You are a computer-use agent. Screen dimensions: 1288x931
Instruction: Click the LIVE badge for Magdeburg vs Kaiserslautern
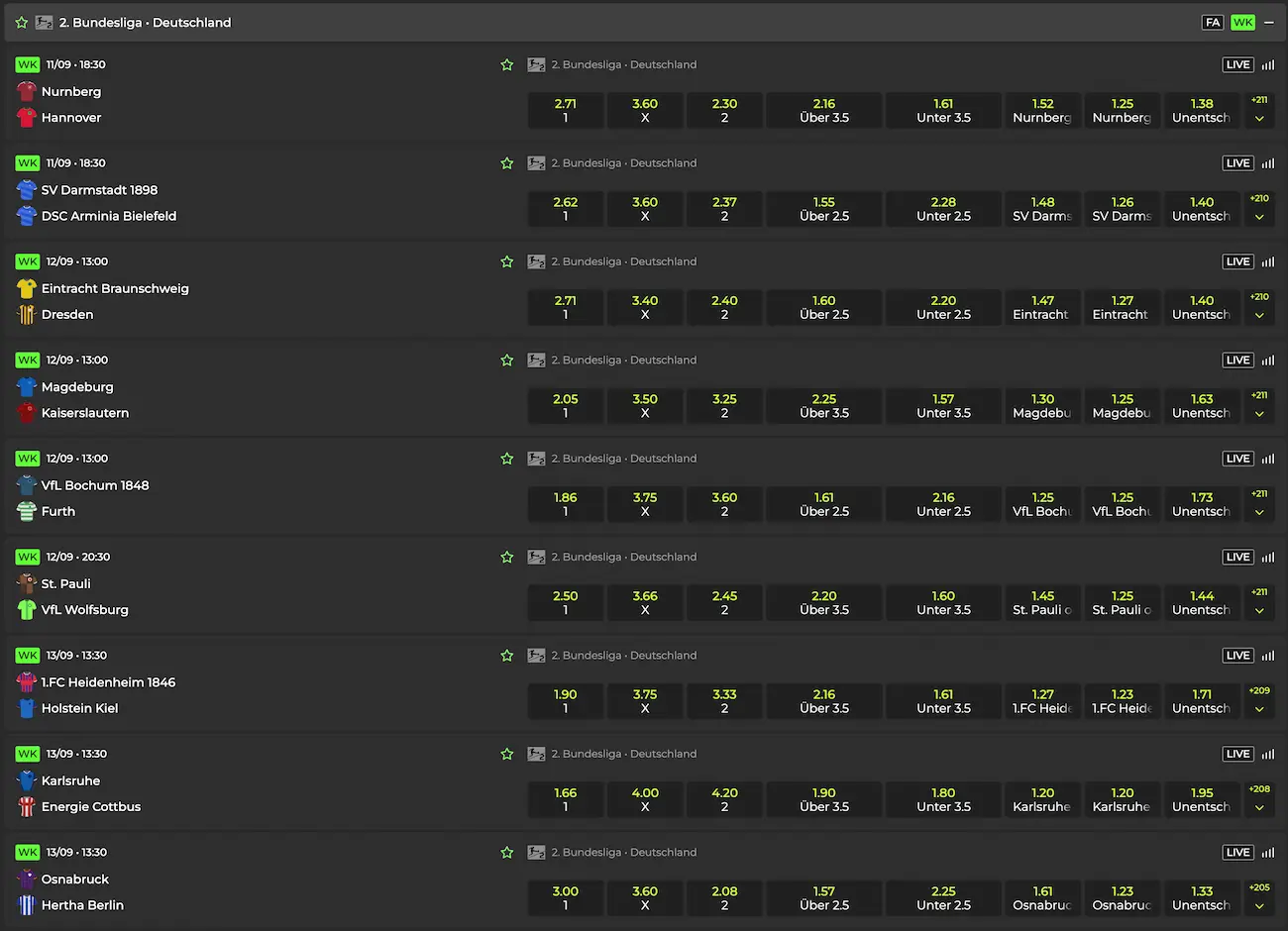(1238, 360)
